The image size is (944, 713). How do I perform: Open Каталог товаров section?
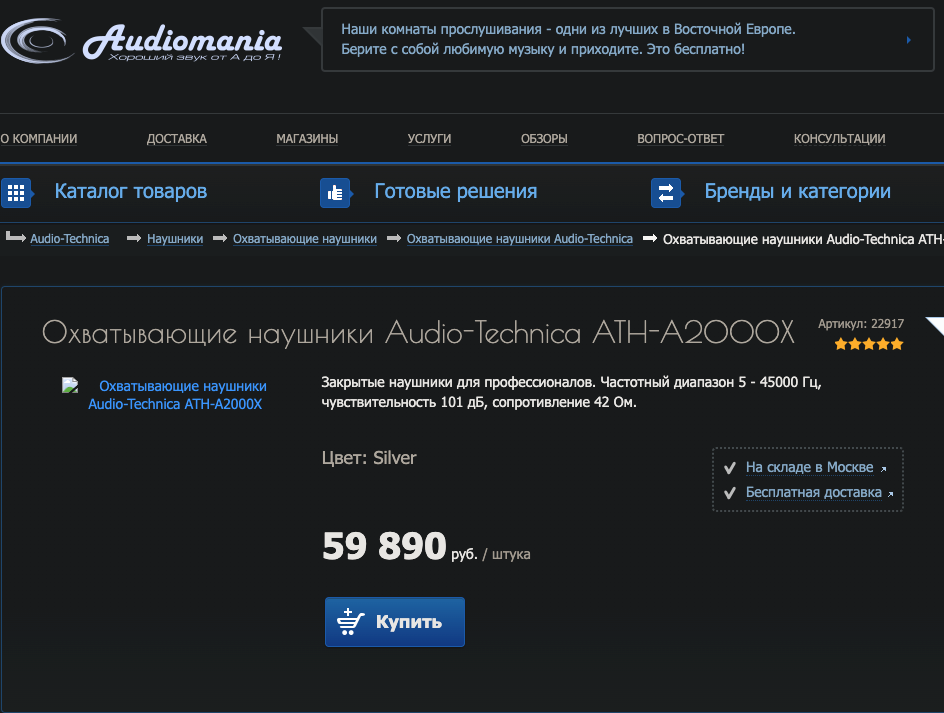point(131,191)
